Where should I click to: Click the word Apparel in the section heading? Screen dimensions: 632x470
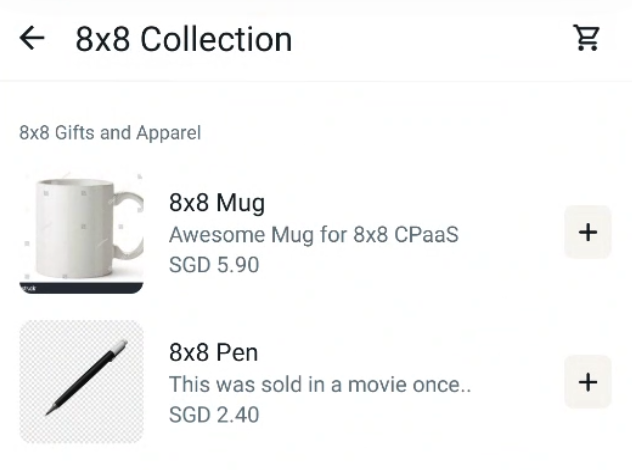(x=169, y=132)
